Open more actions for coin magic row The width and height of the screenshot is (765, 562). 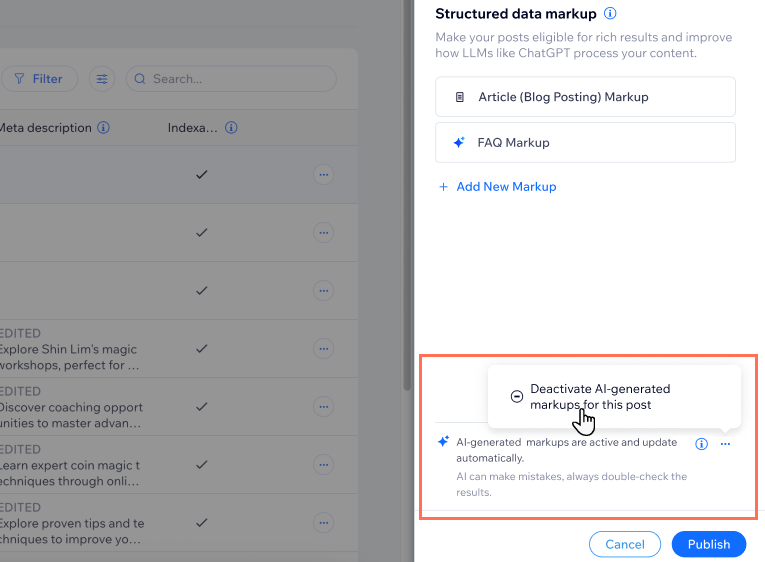(323, 465)
